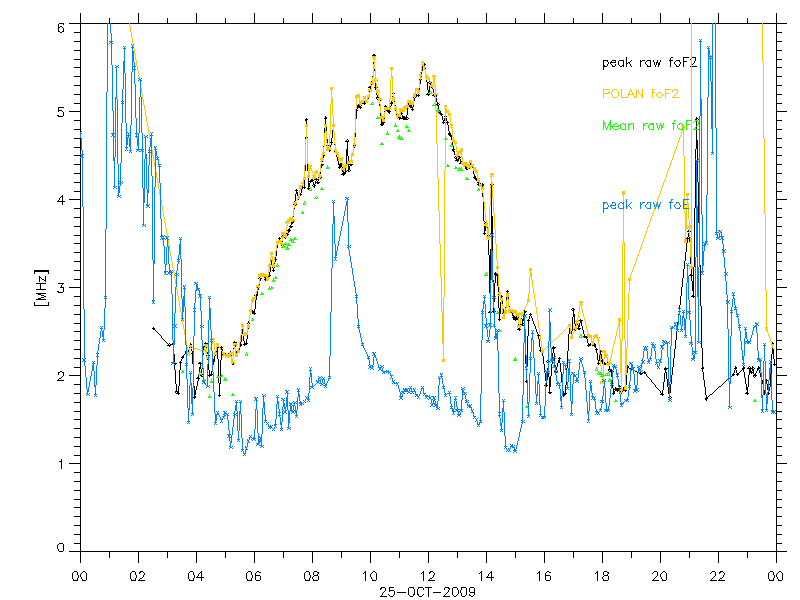Click the y-axis tick label 6
Image resolution: width=800 pixels, height=600 pixels.
(x=62, y=28)
